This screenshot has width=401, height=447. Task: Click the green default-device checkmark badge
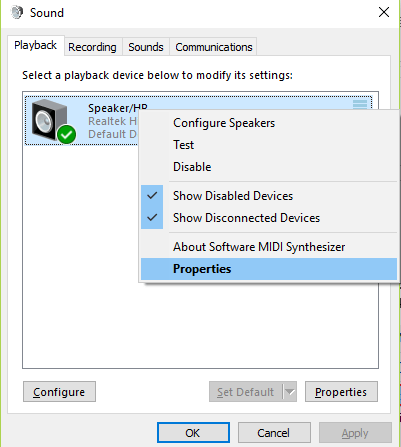(66, 134)
